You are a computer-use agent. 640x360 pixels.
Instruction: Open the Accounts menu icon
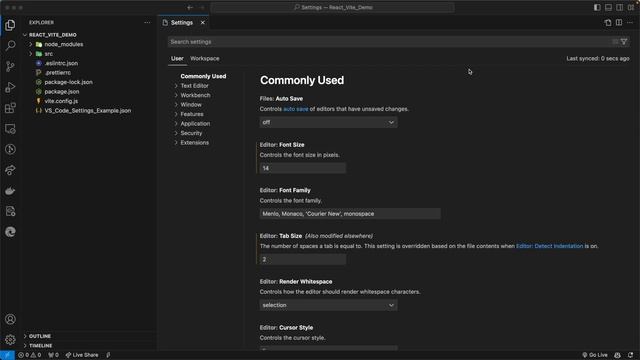click(x=10, y=319)
